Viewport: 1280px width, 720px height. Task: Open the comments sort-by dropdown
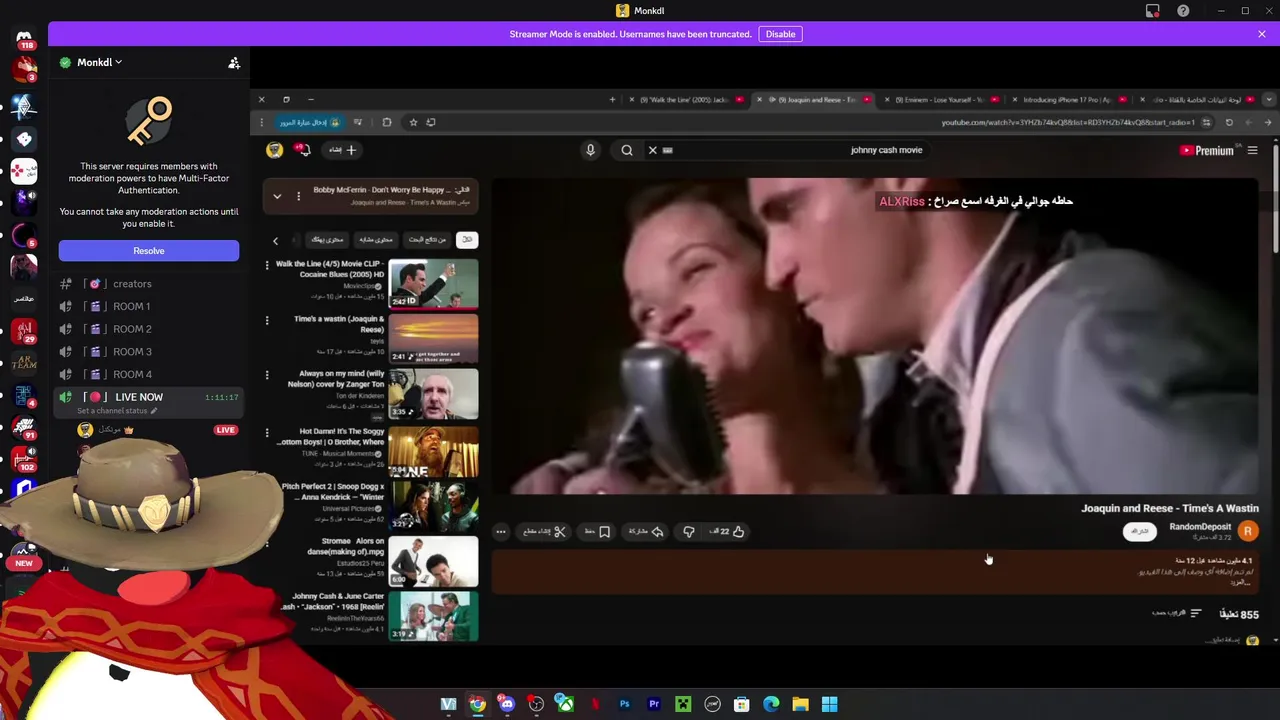(1177, 613)
